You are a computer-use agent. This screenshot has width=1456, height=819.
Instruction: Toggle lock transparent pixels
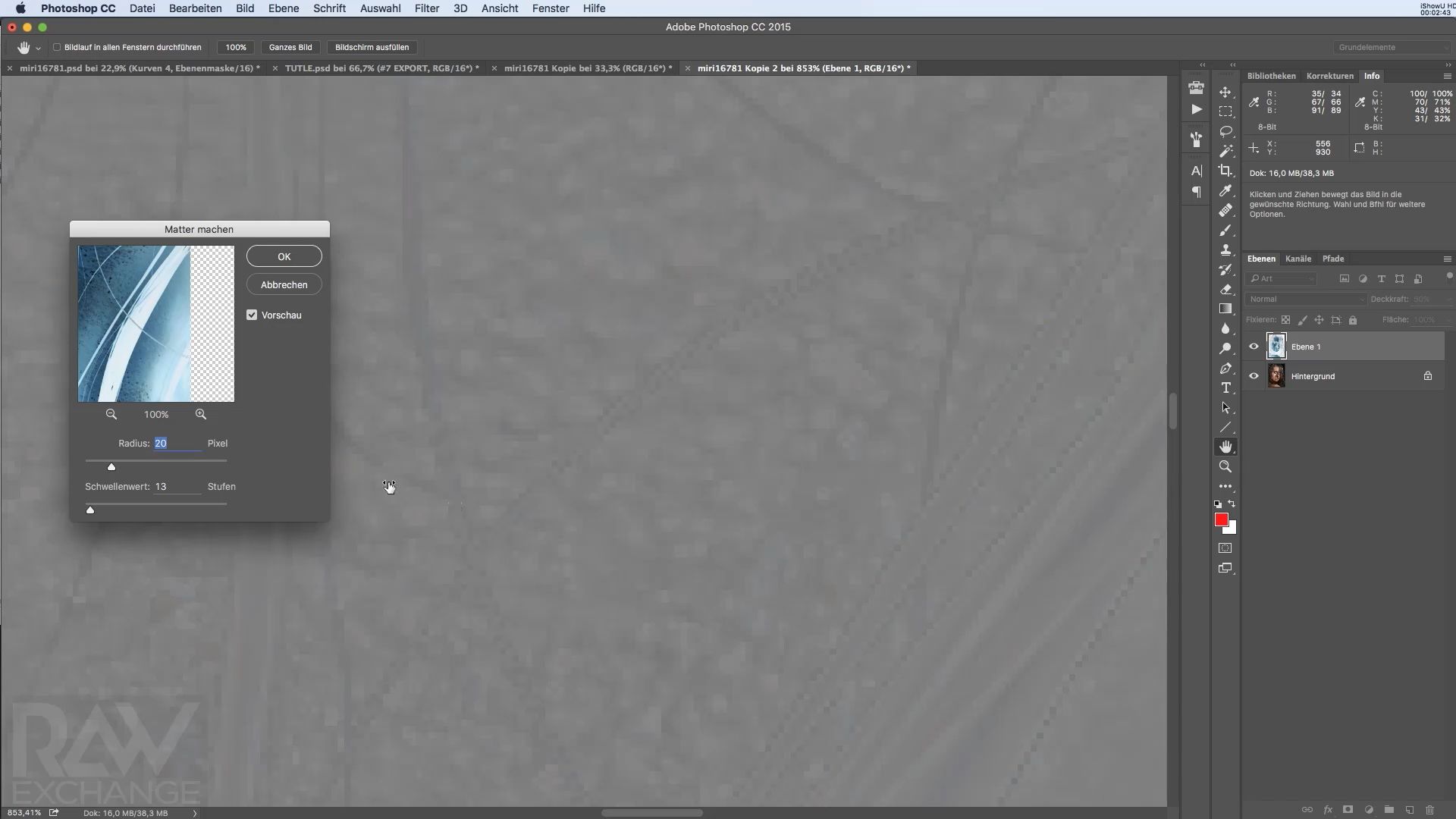pos(1285,320)
